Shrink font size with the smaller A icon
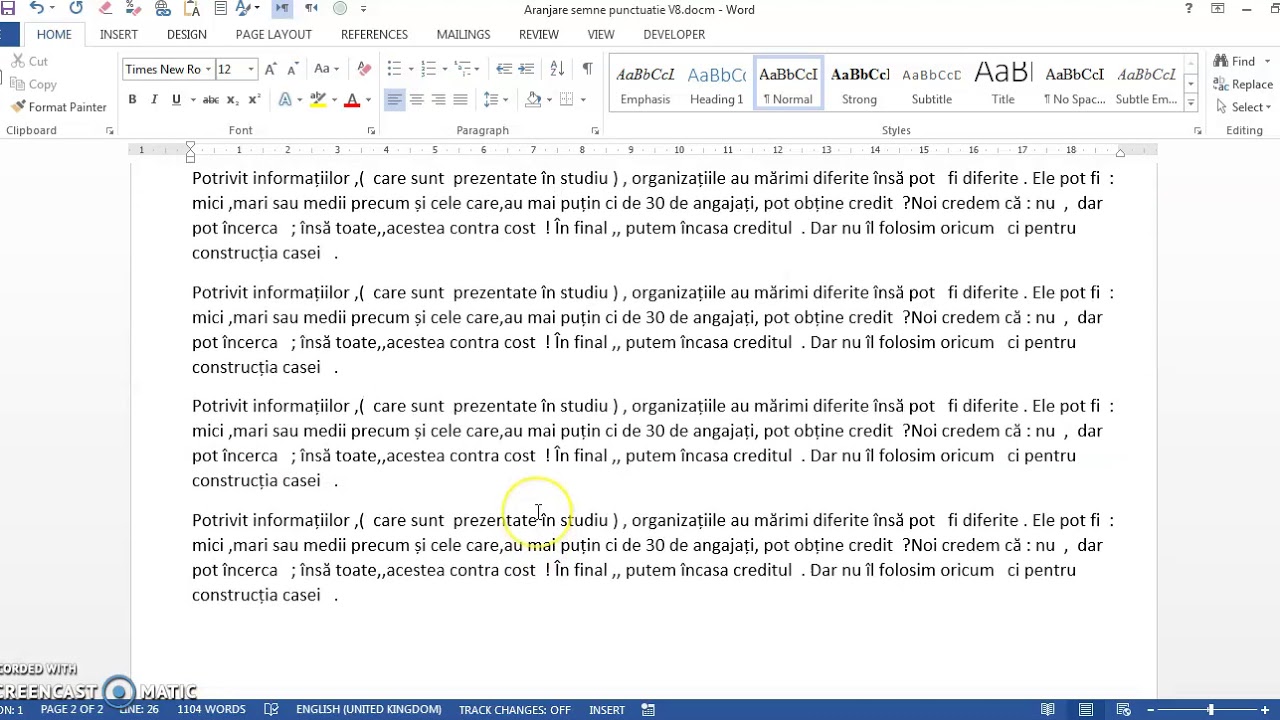The image size is (1280, 720). pos(292,69)
